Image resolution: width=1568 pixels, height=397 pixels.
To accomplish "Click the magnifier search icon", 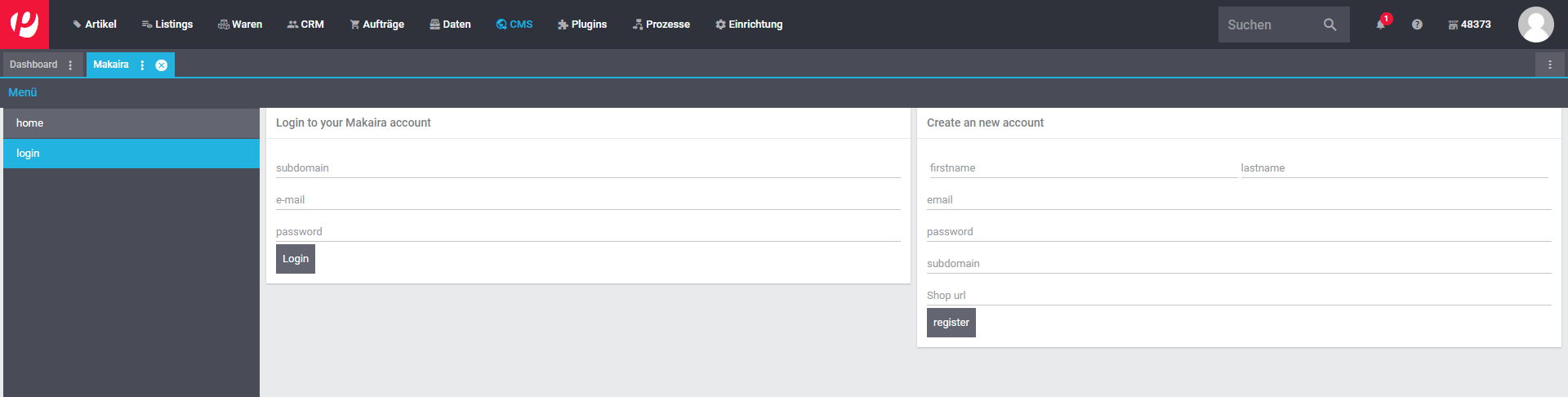I will pos(1330,25).
